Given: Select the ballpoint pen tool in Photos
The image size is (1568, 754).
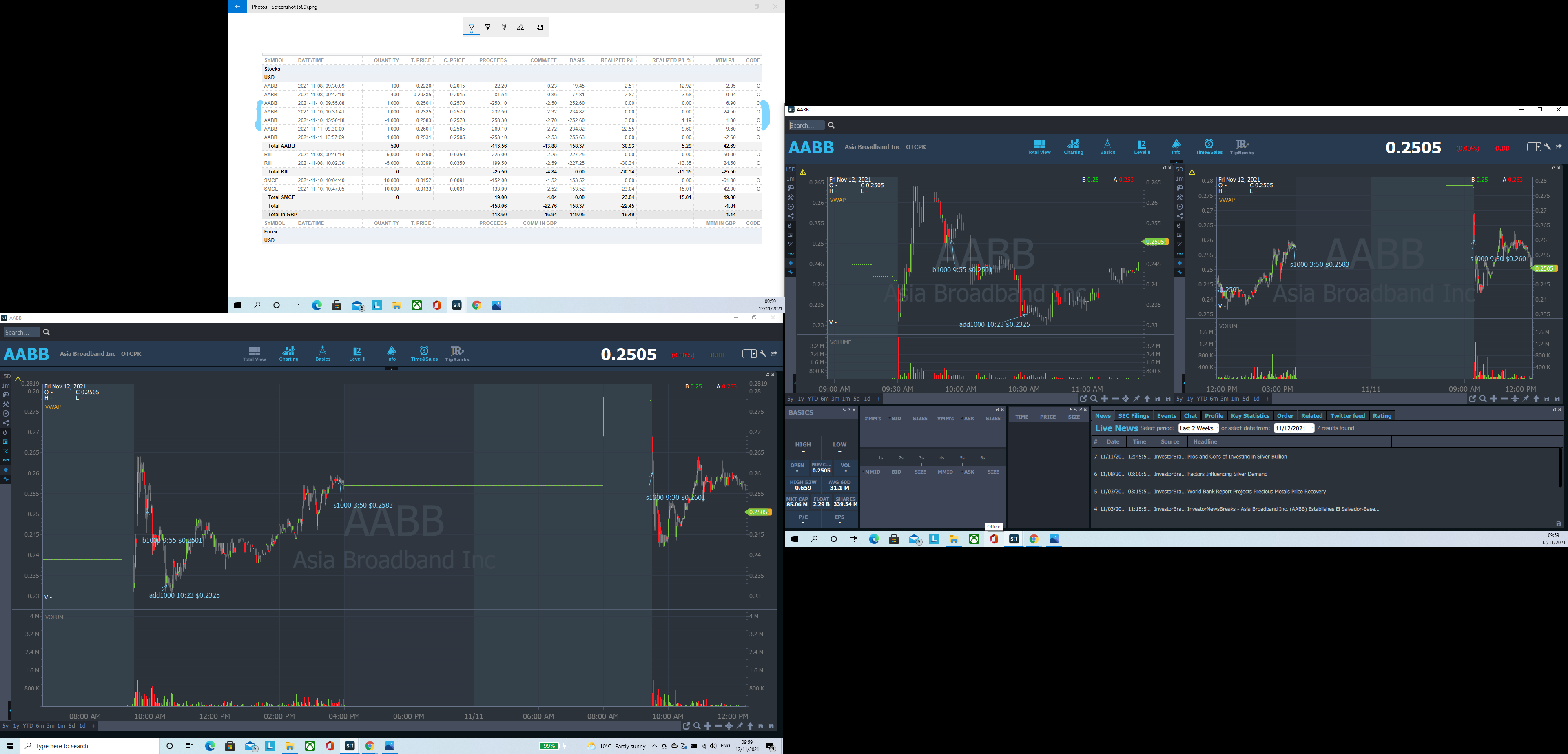Looking at the screenshot, I should click(472, 27).
